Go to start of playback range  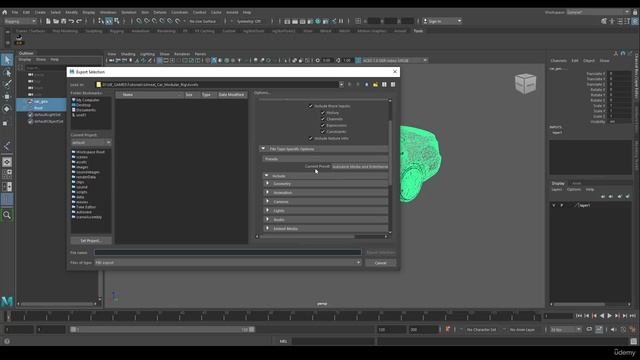579,316
